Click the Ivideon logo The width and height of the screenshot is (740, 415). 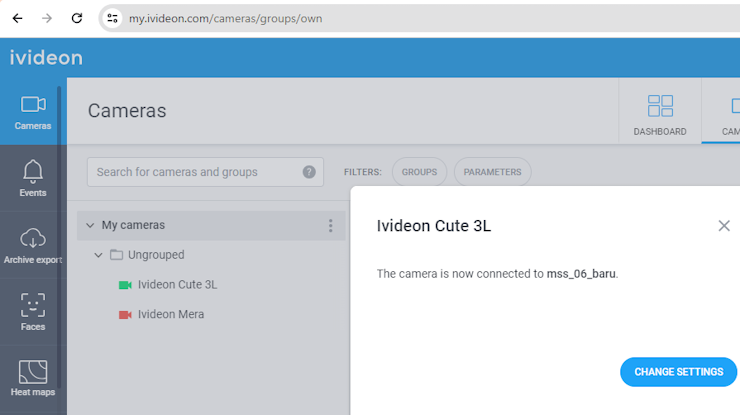coord(46,58)
